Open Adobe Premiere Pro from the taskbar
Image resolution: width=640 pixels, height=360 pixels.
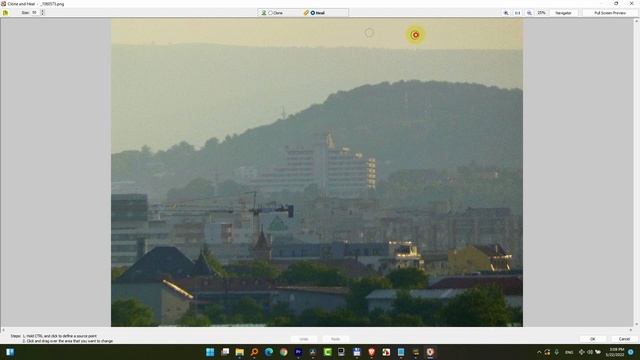(x=298, y=352)
